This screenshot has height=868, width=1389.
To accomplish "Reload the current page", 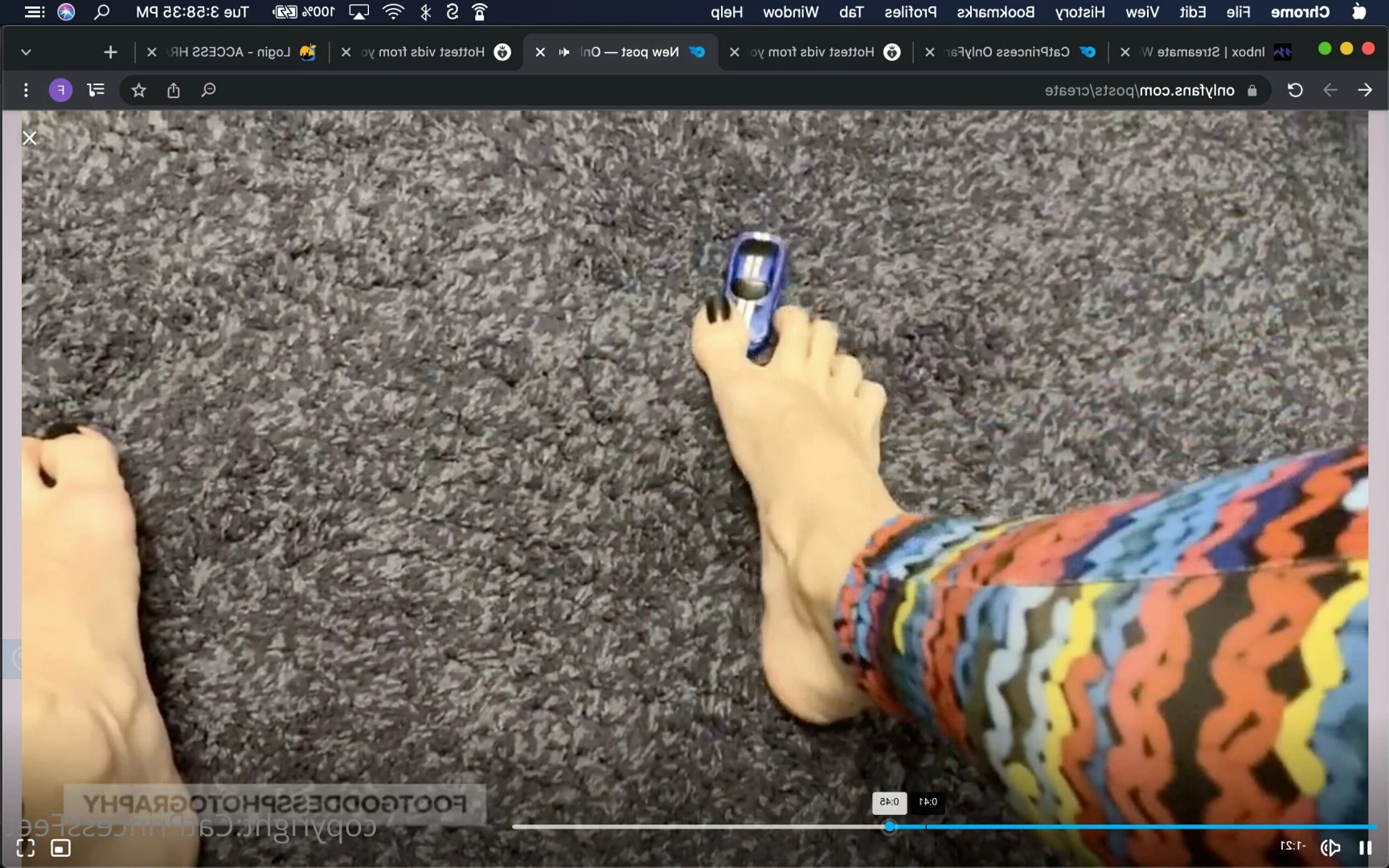I will click(1295, 90).
